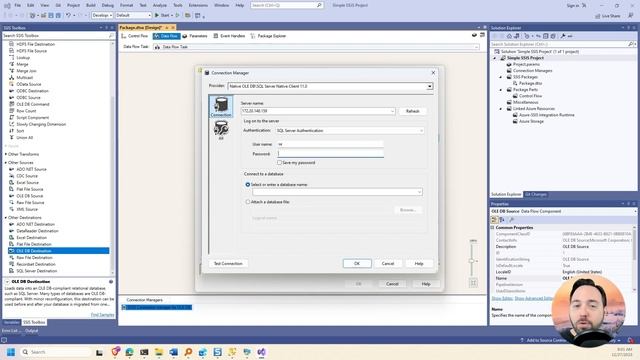Select the Connection page icon in Connection Manager
The width and height of the screenshot is (640, 360).
pos(221,107)
